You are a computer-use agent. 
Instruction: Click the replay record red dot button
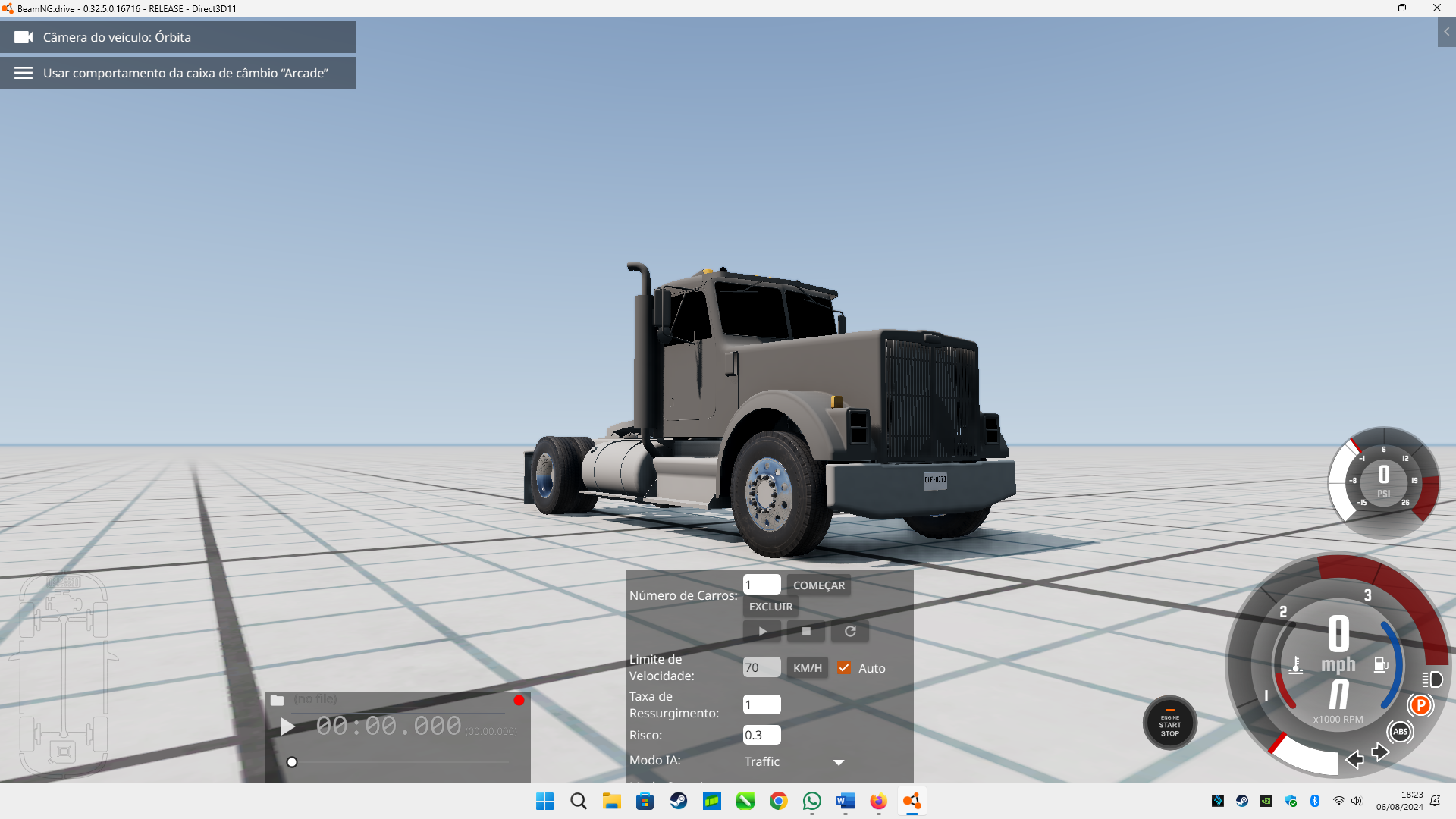(519, 700)
